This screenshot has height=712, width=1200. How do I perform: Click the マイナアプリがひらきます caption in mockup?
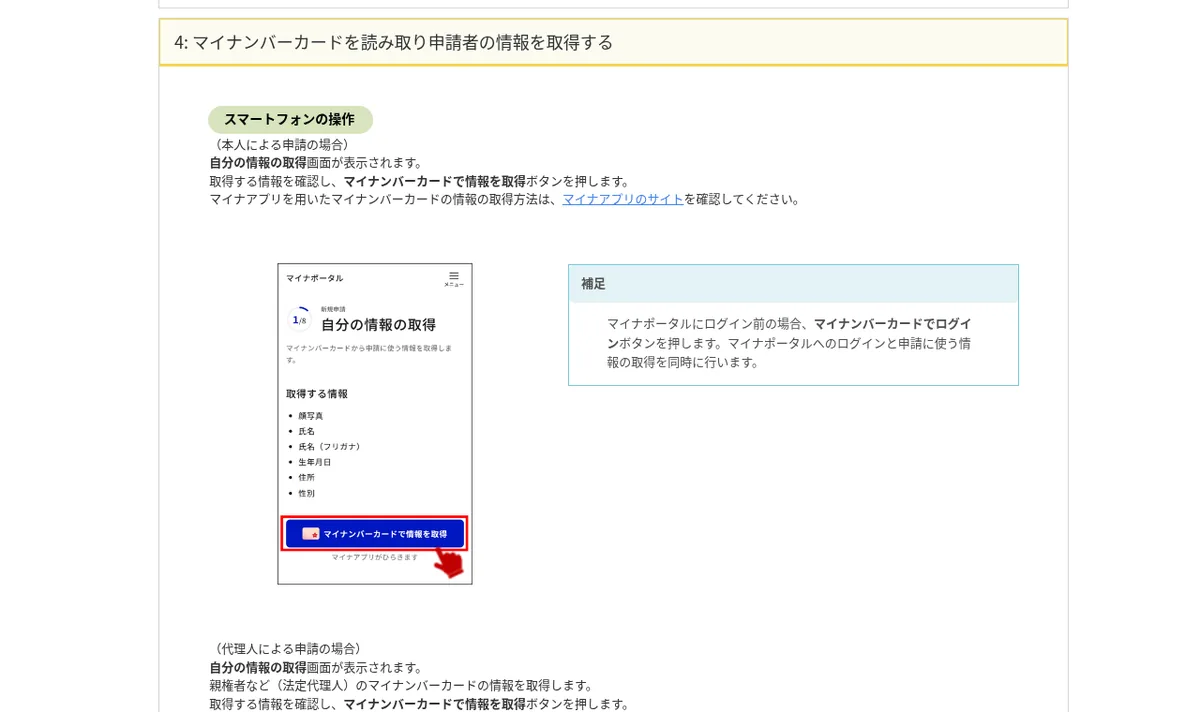pos(375,557)
